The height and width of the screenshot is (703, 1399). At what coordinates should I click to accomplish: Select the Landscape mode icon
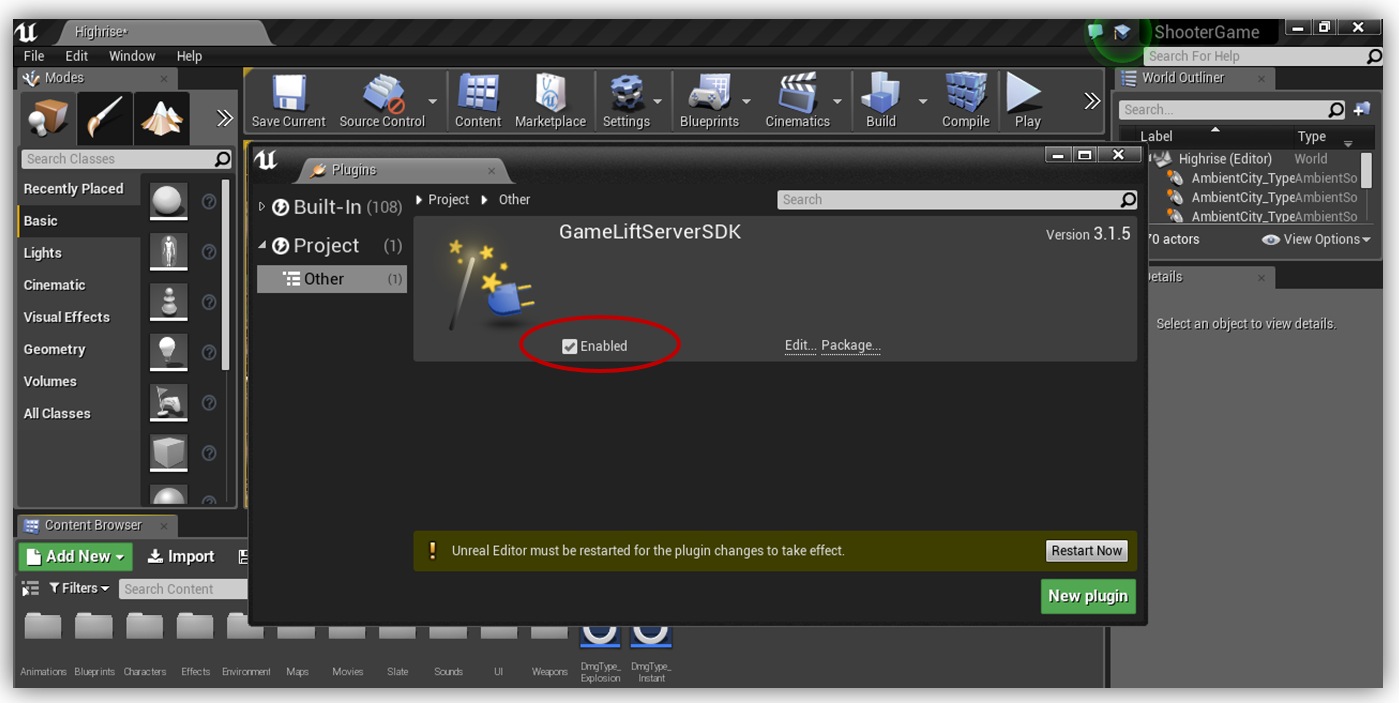click(162, 119)
